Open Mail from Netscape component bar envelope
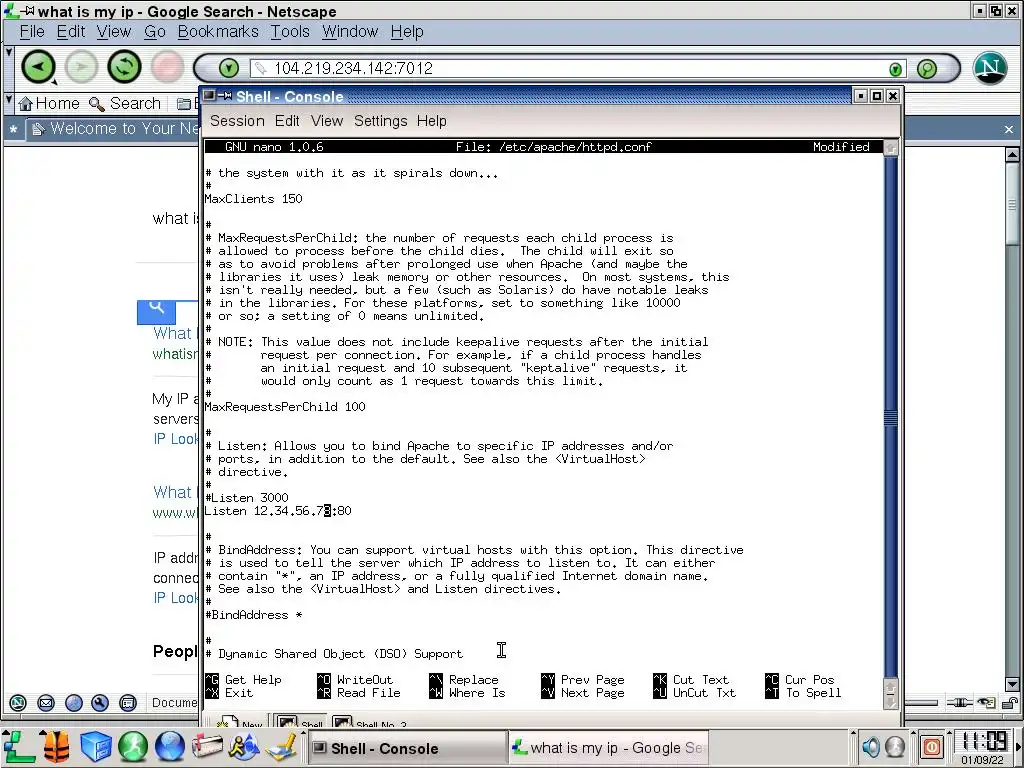The height and width of the screenshot is (768, 1024). [46, 703]
